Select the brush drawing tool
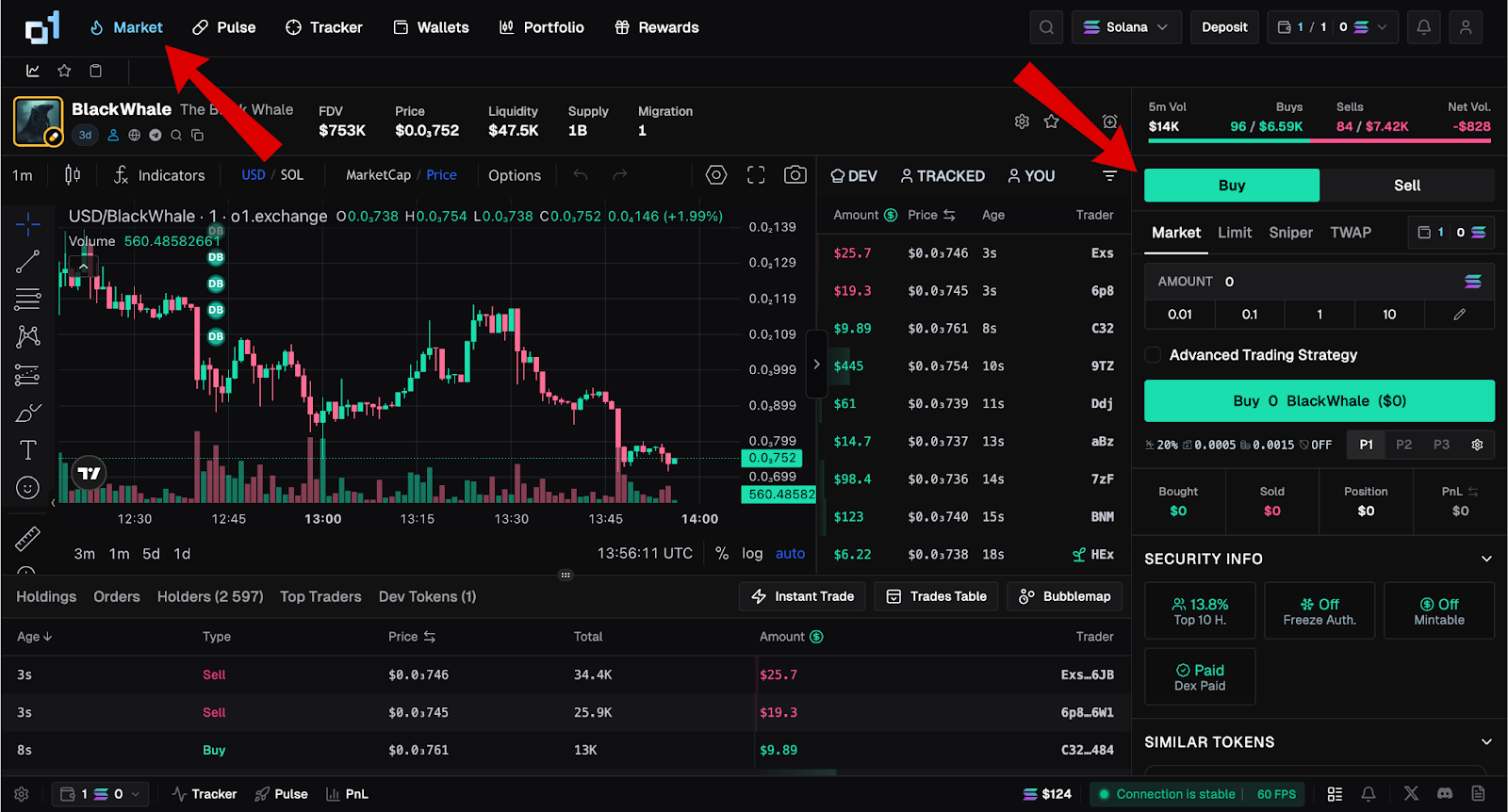Viewport: 1508px width, 812px height. point(28,413)
